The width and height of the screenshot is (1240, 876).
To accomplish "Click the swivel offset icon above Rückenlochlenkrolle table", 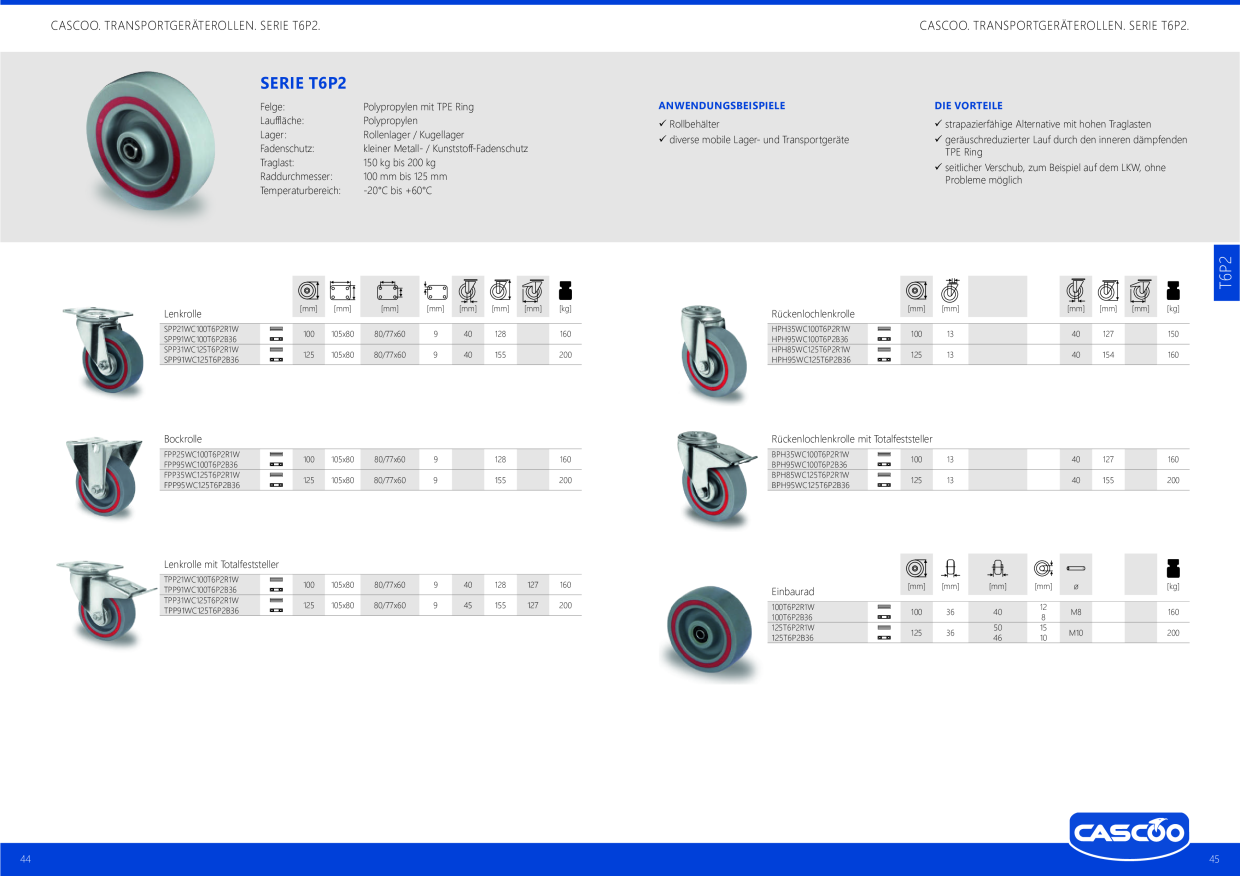I will point(1076,291).
